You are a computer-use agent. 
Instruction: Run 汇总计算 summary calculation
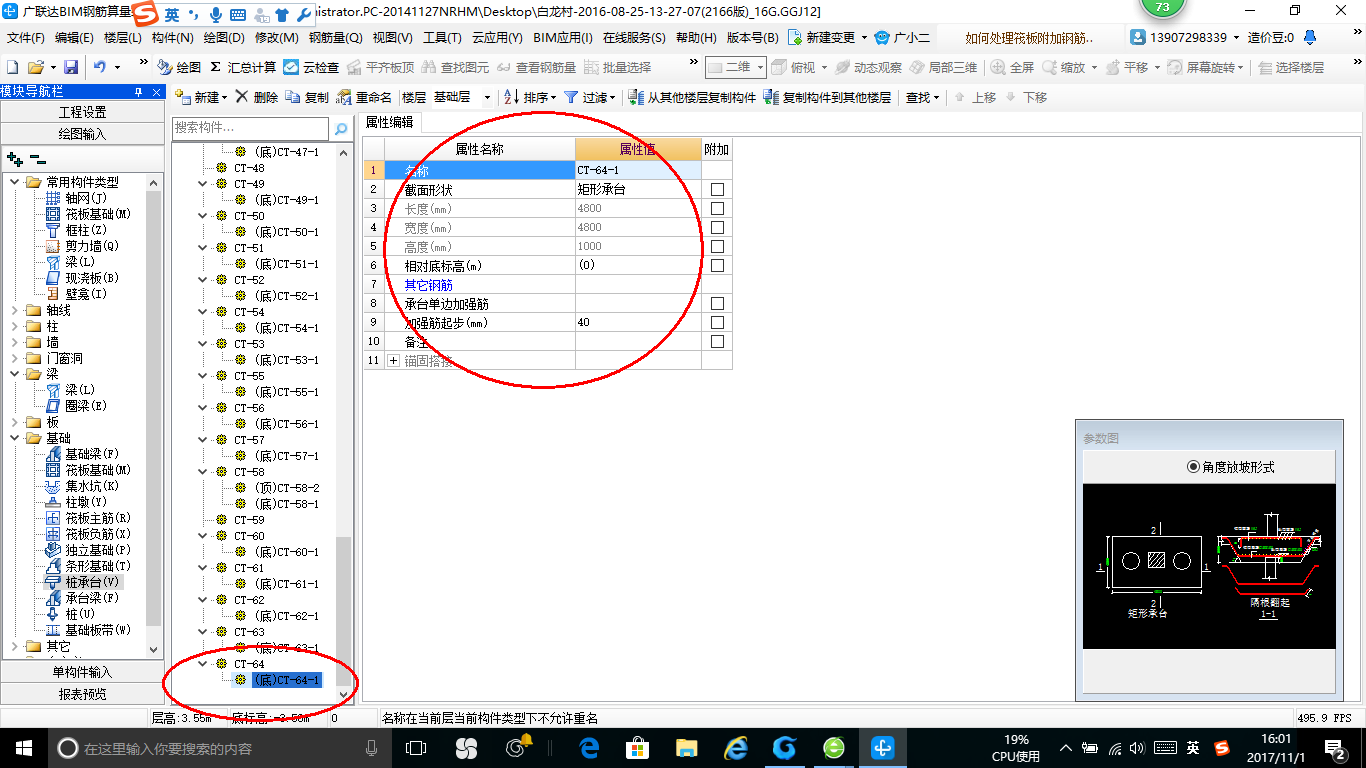tap(243, 67)
